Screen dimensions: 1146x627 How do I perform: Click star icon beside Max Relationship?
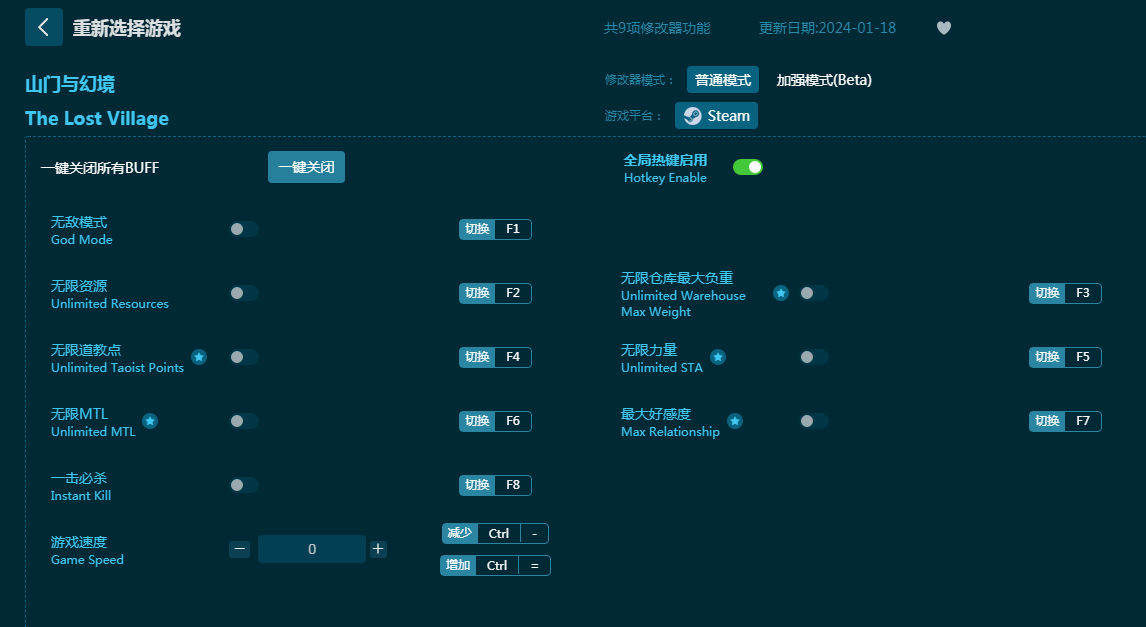click(x=735, y=421)
